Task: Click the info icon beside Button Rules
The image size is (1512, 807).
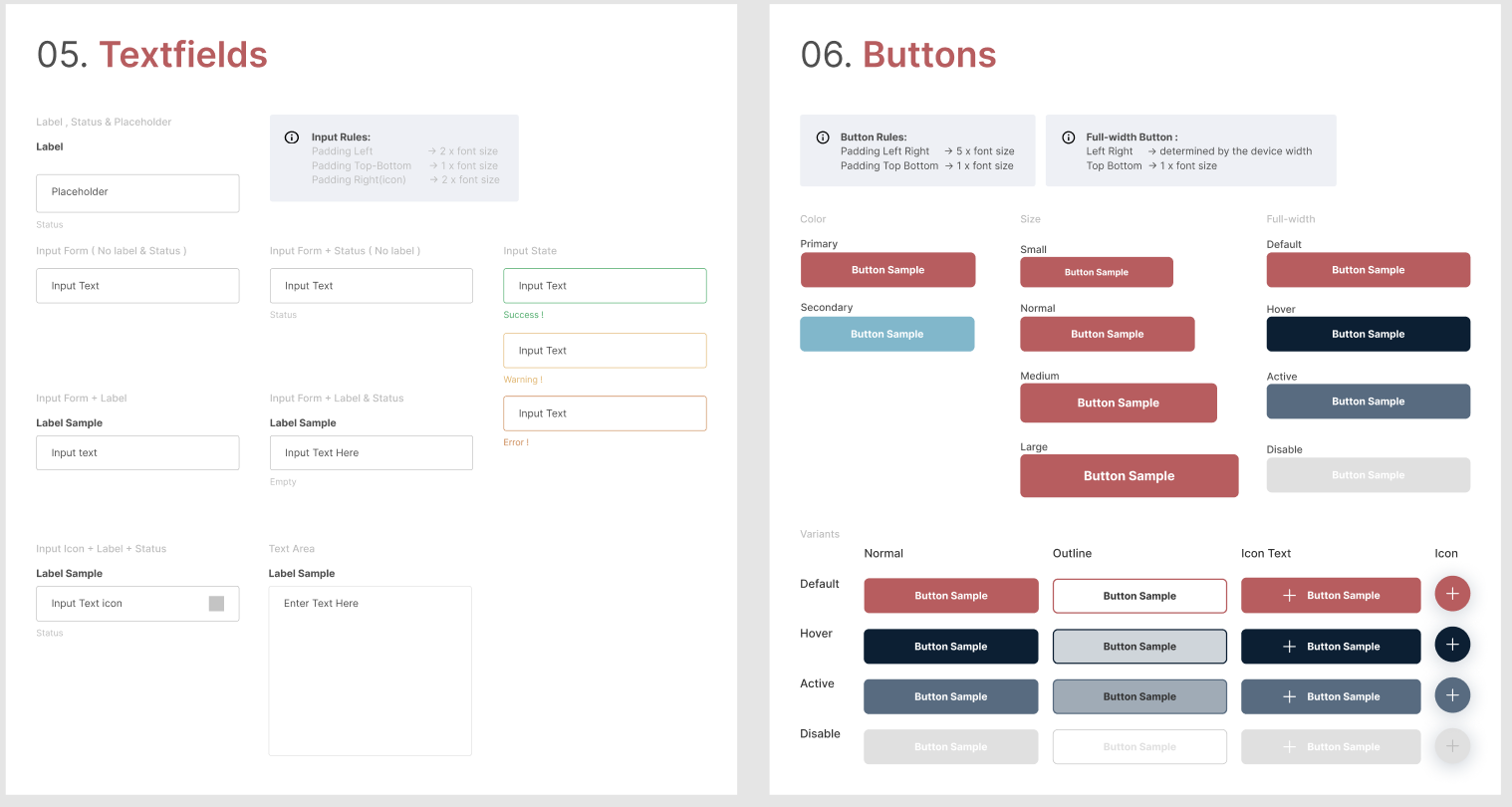Action: coord(823,137)
